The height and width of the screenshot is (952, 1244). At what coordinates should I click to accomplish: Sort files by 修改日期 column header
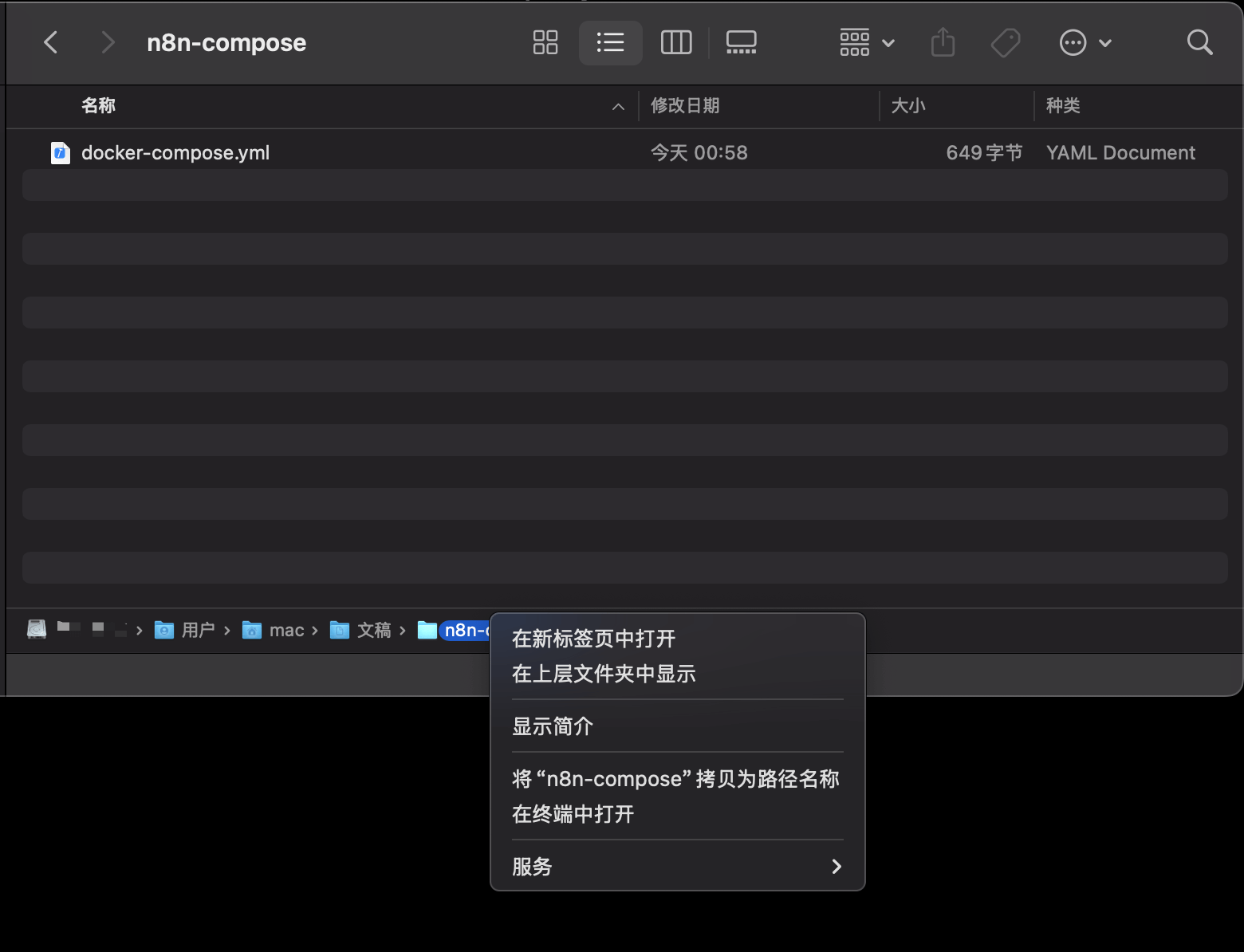tap(685, 106)
